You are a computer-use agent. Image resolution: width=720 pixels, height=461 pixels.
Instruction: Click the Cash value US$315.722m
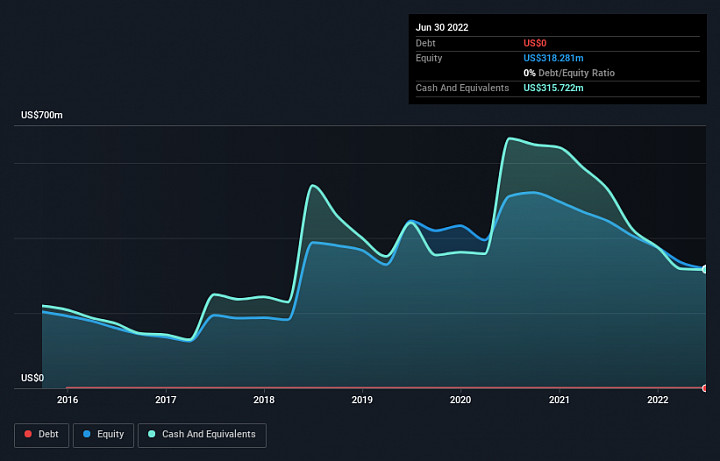coord(553,88)
